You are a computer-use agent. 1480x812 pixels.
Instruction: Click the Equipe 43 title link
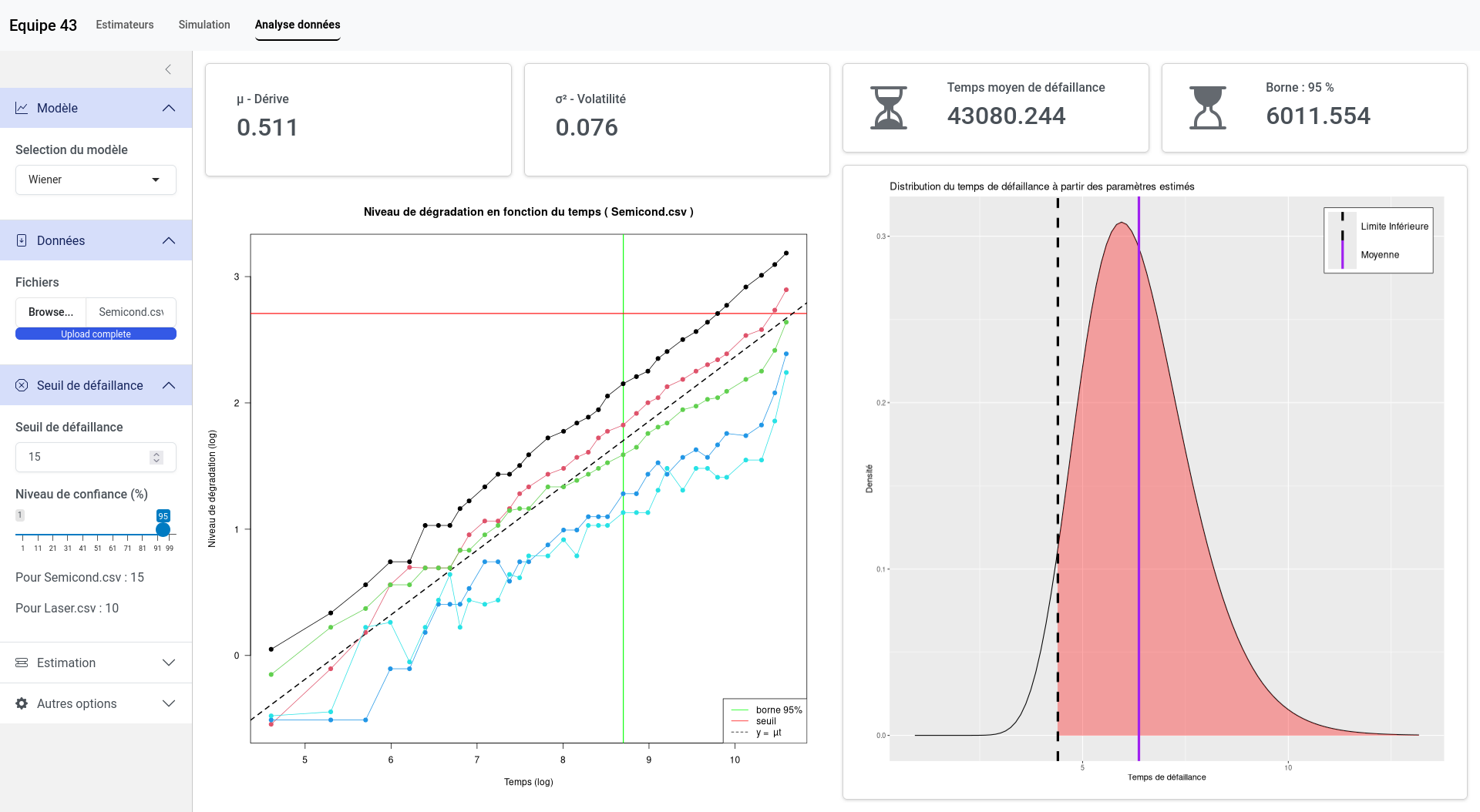(x=43, y=25)
